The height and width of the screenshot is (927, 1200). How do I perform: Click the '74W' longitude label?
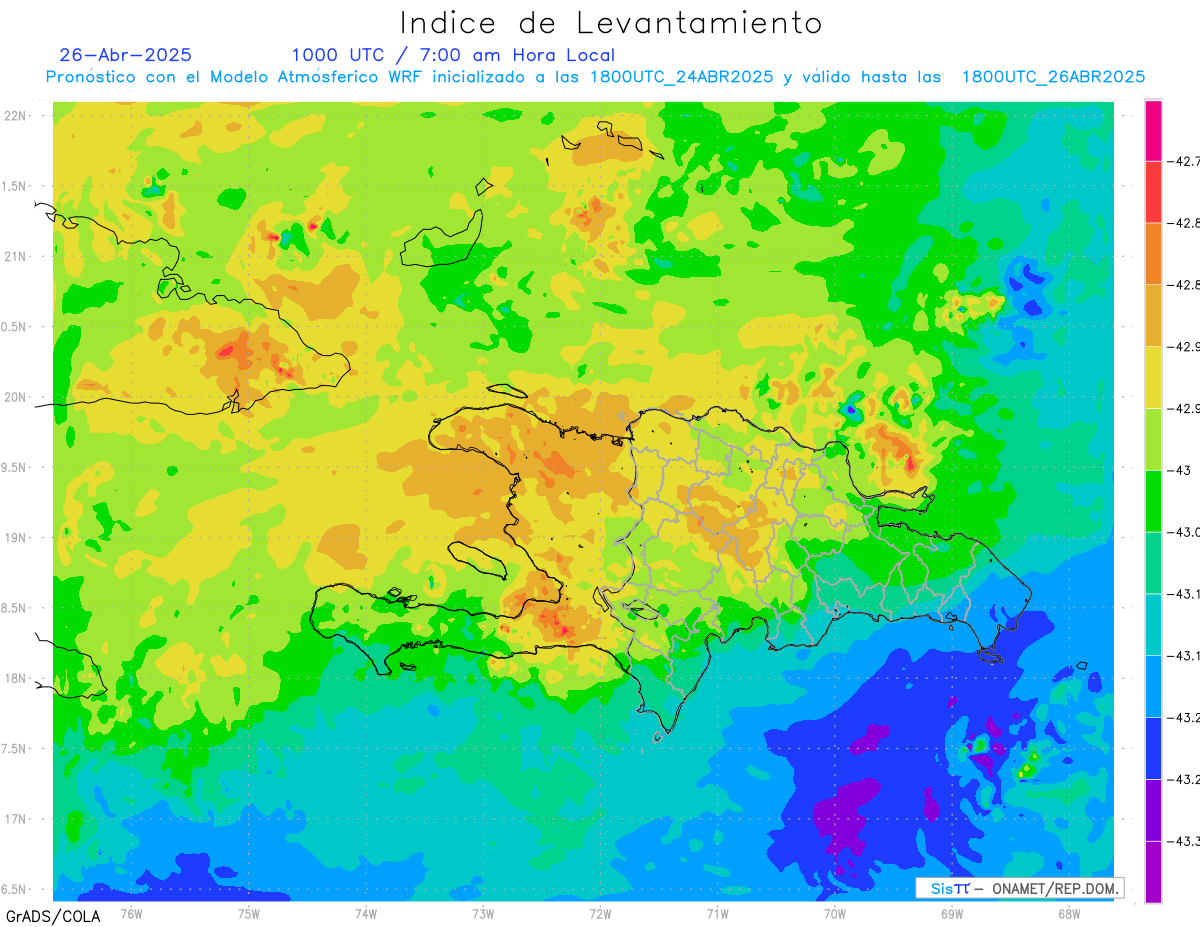click(x=365, y=914)
